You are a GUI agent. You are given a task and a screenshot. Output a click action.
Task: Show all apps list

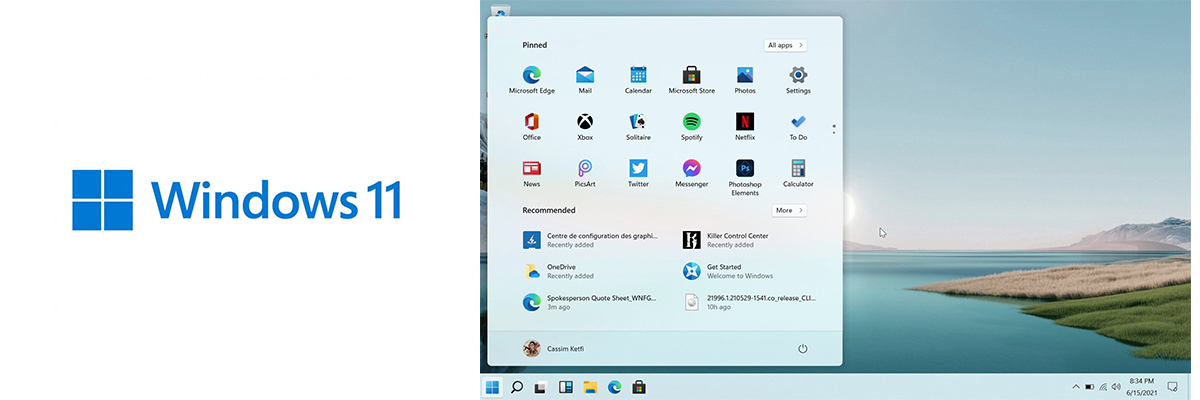pos(786,45)
